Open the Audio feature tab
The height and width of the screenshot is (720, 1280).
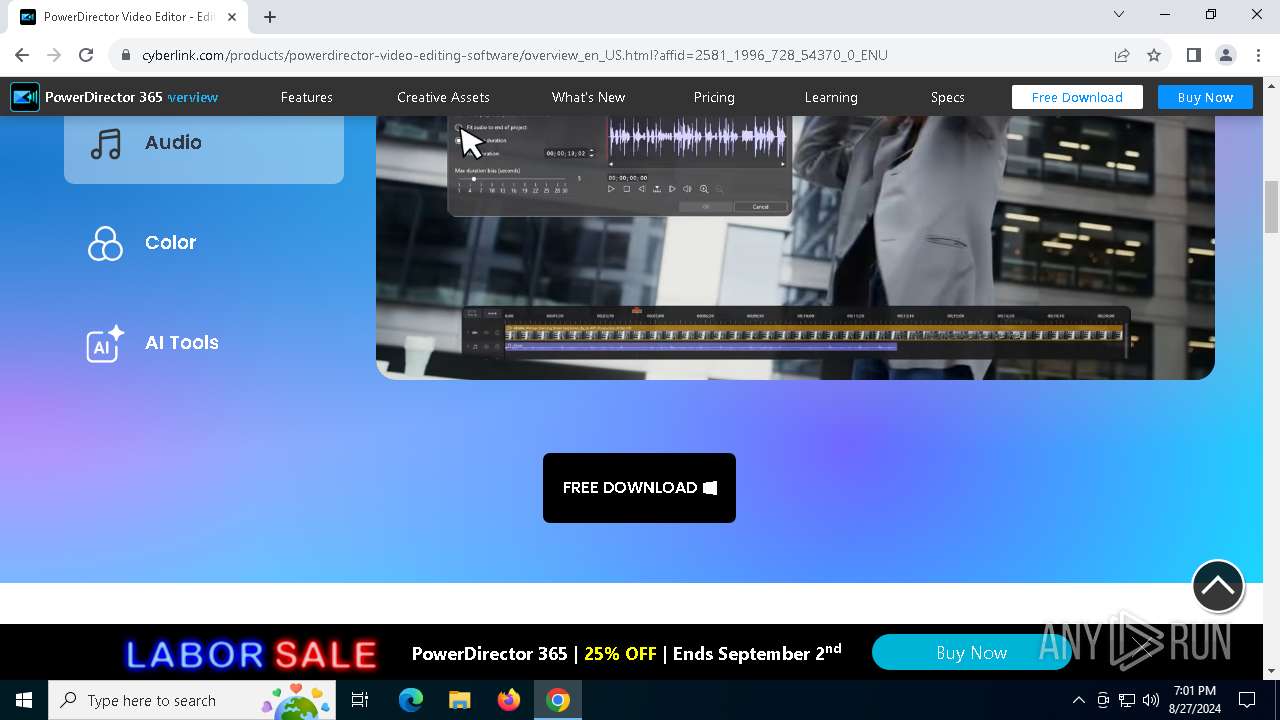(x=204, y=148)
